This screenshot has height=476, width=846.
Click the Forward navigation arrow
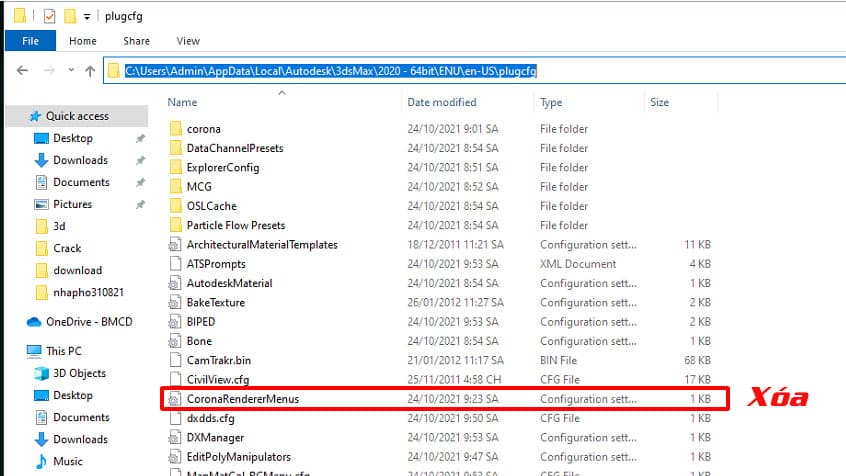point(47,71)
